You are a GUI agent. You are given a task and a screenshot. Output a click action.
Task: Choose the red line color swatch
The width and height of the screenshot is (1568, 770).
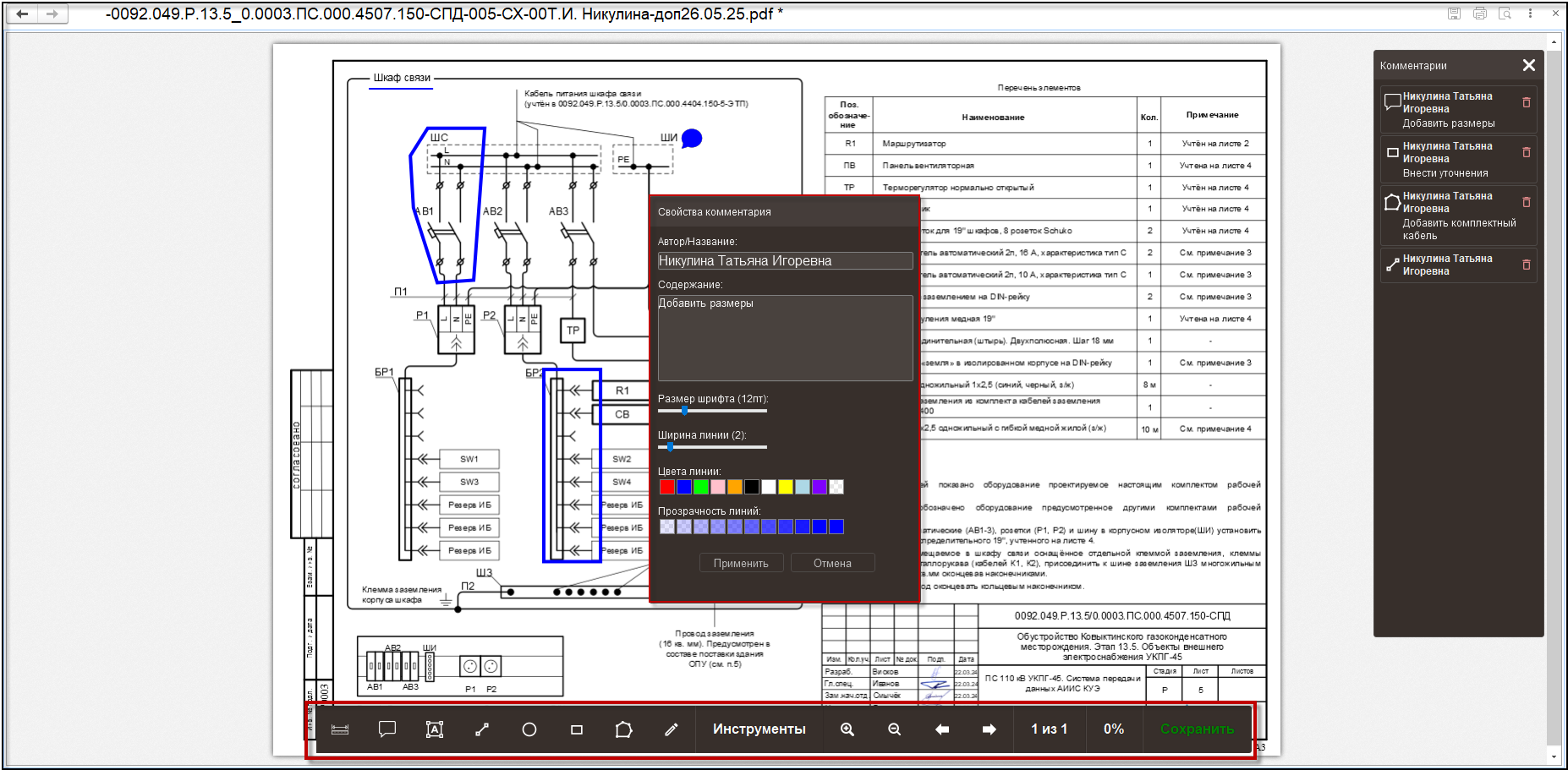[x=666, y=487]
